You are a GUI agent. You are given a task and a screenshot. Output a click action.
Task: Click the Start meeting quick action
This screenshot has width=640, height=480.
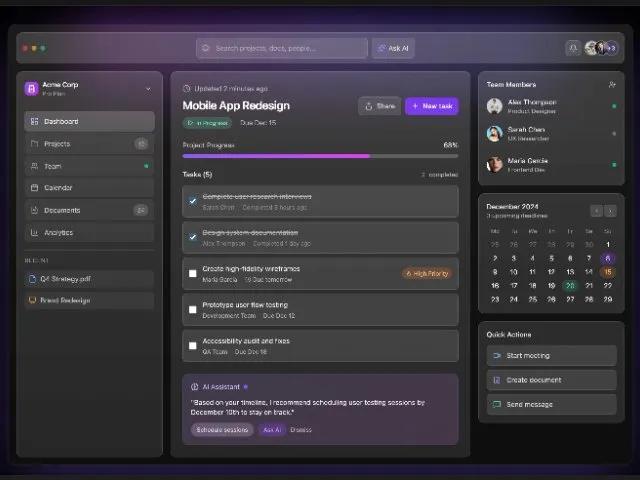click(x=551, y=356)
